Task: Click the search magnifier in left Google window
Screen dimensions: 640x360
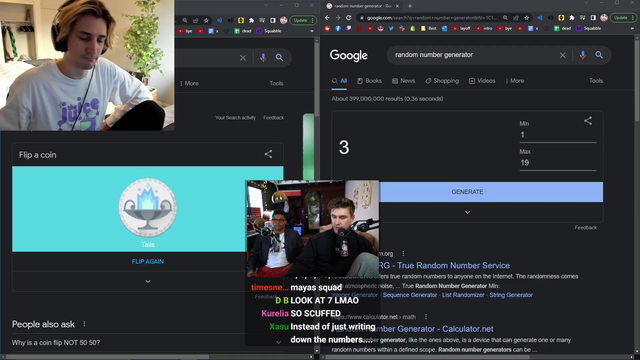Action: click(279, 58)
